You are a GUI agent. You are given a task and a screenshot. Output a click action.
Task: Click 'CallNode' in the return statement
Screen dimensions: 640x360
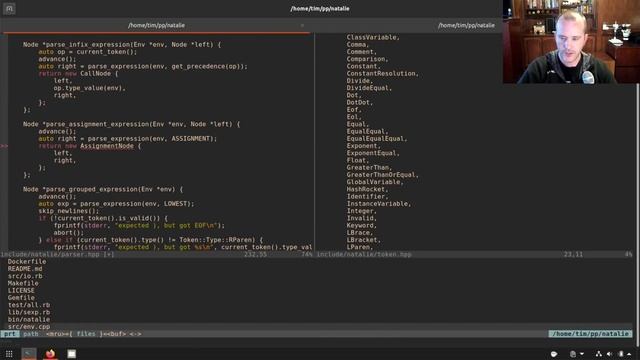96,73
